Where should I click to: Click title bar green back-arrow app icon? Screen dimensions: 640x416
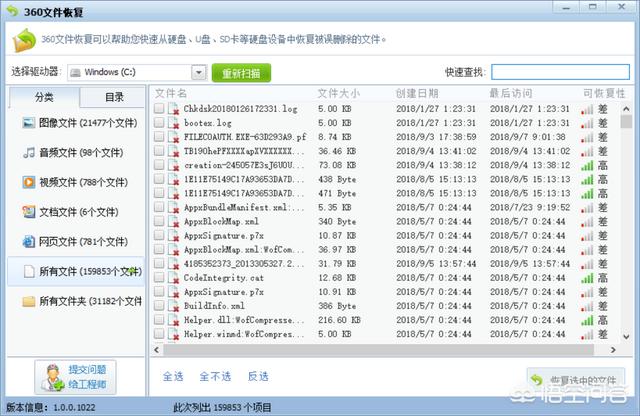(13, 11)
